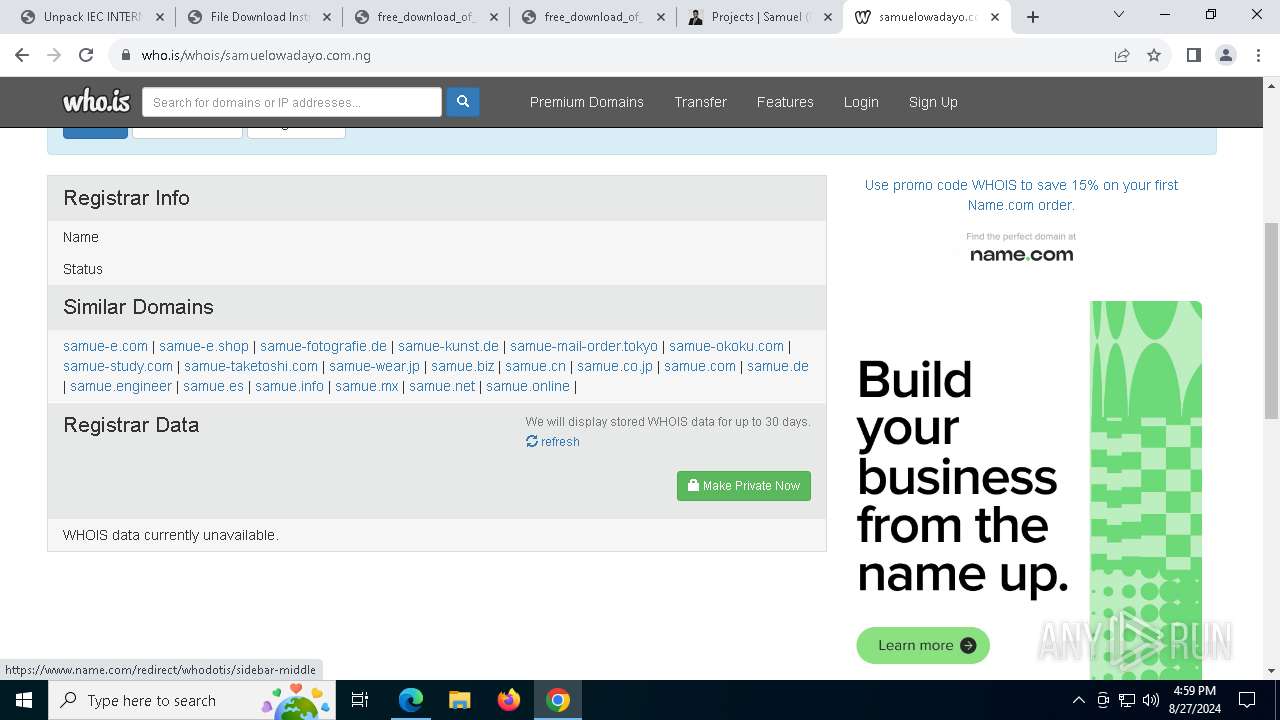Open the samue.cn link
Screen dimensions: 1280x720
[x=535, y=366]
